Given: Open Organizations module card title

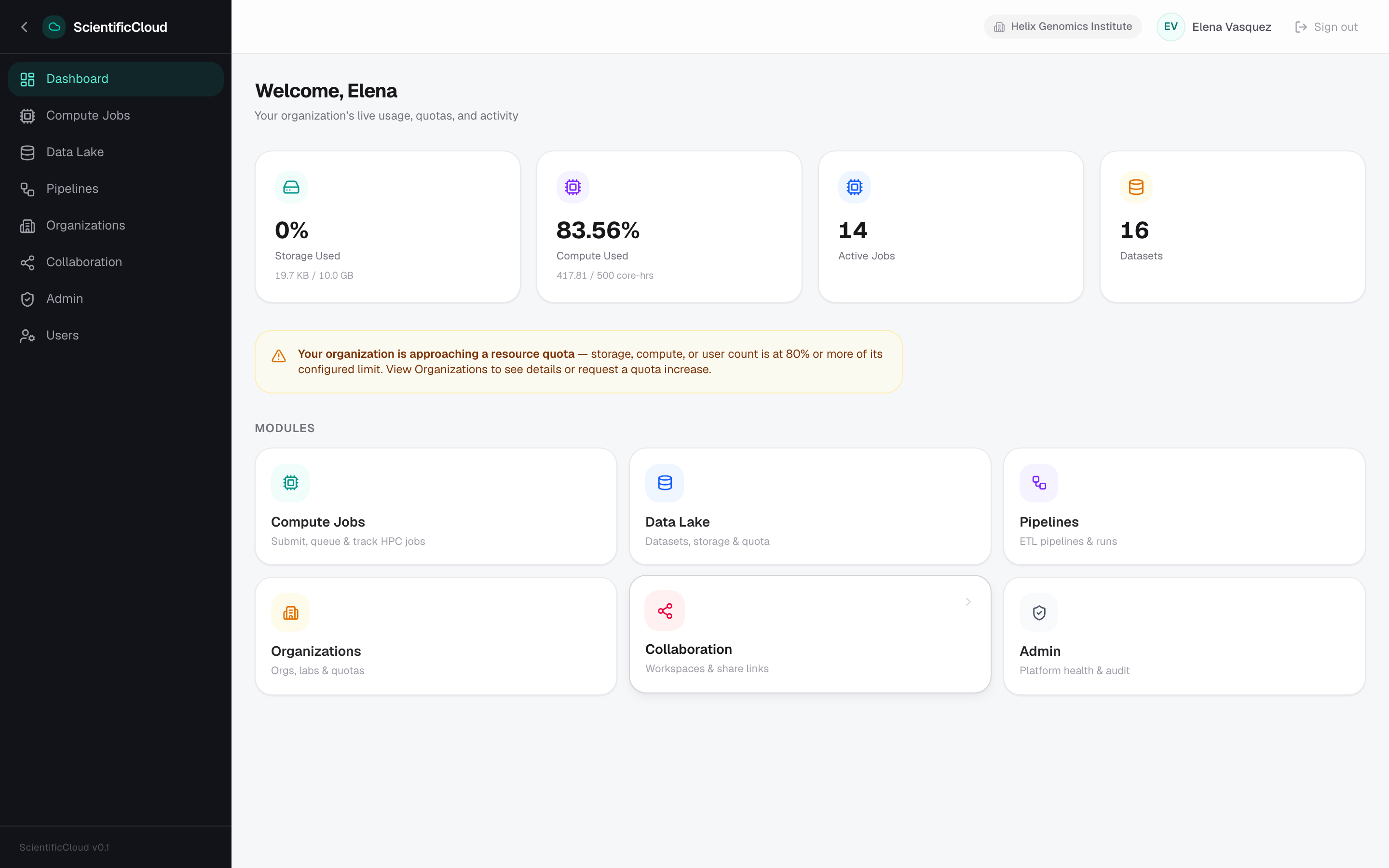Looking at the screenshot, I should point(316,651).
